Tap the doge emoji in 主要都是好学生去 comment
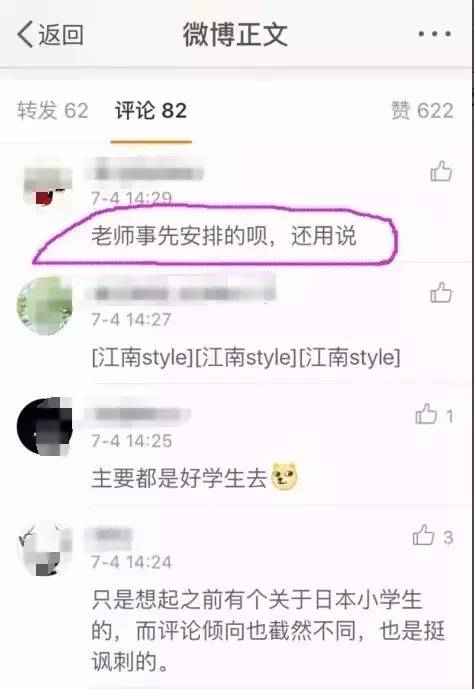 (x=285, y=477)
